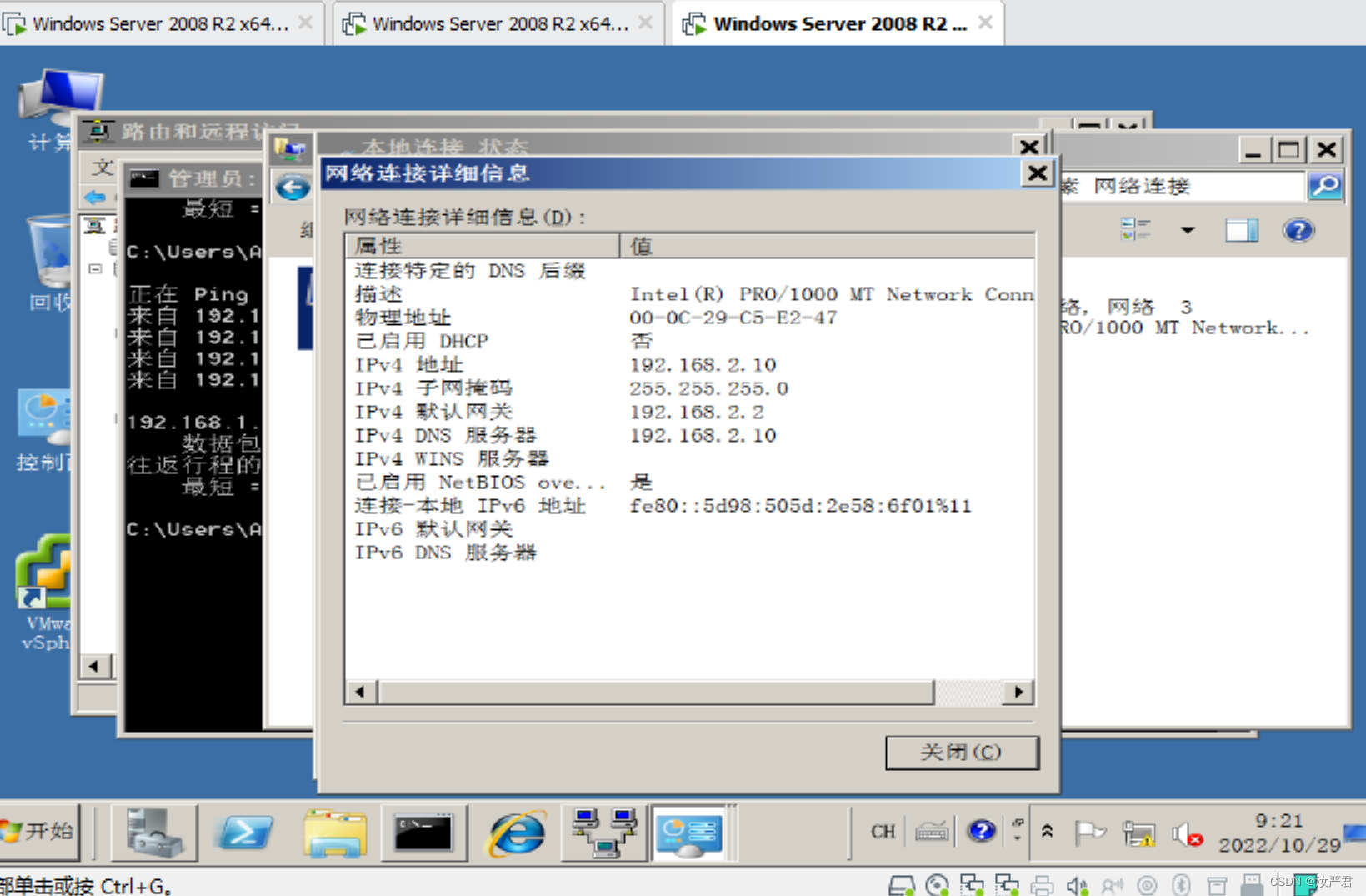This screenshot has height=896, width=1366.
Task: Select the active third Windows Server 2008 R2 tab
Action: pos(839,23)
